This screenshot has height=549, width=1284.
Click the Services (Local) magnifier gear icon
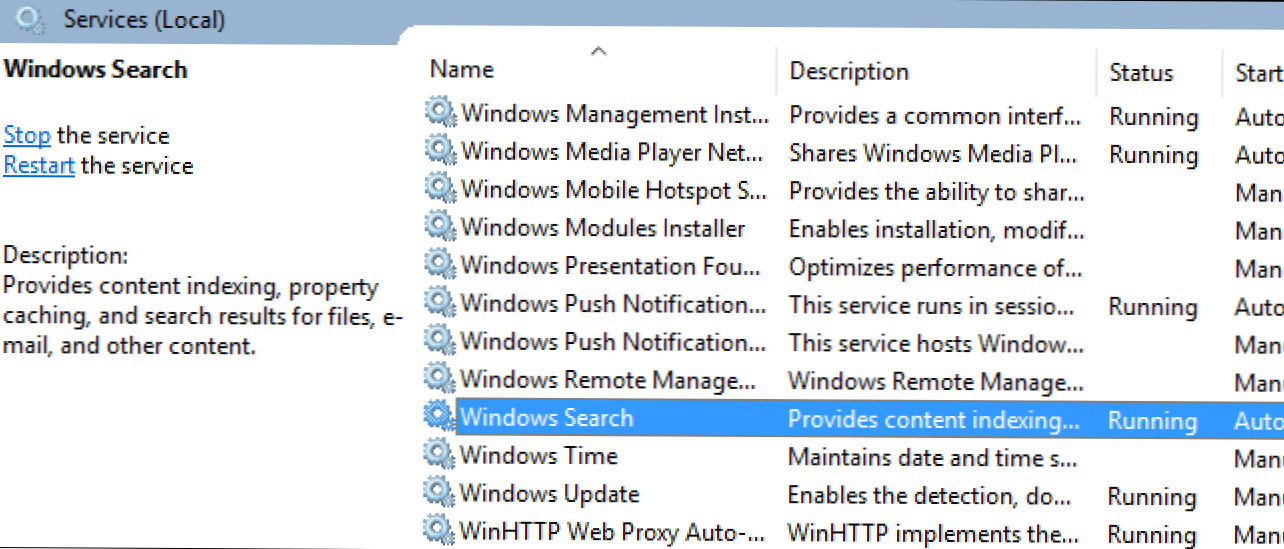(x=31, y=18)
